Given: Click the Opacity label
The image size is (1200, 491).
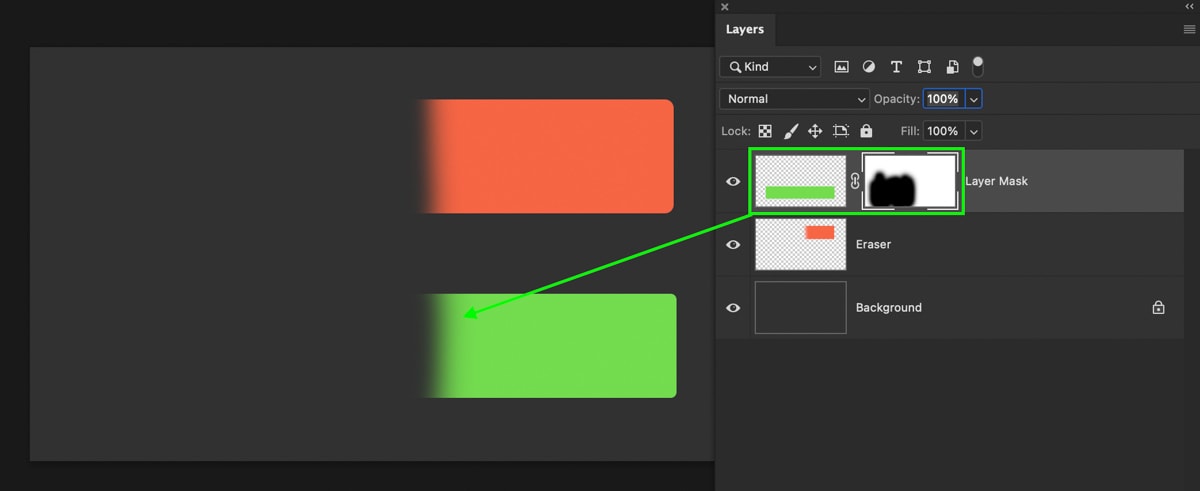Looking at the screenshot, I should 896,99.
